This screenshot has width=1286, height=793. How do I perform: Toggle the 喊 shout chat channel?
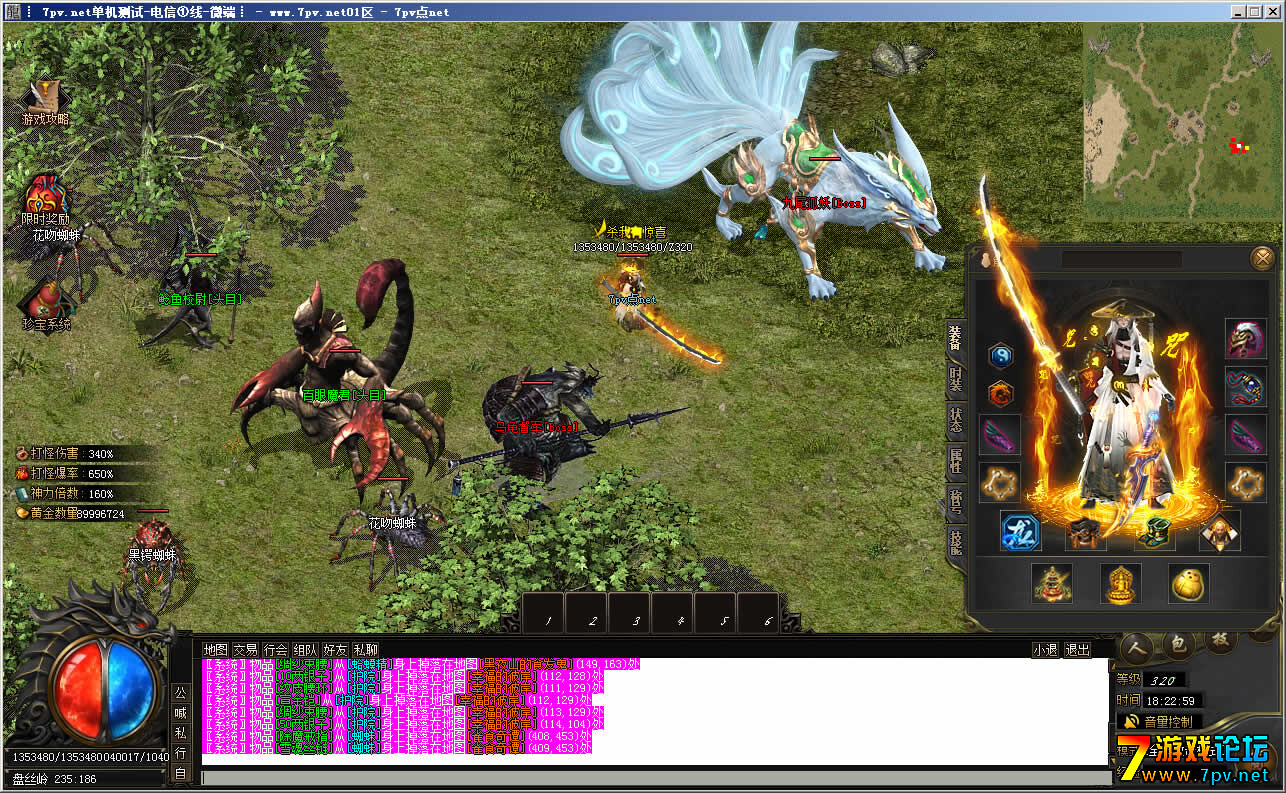(181, 712)
